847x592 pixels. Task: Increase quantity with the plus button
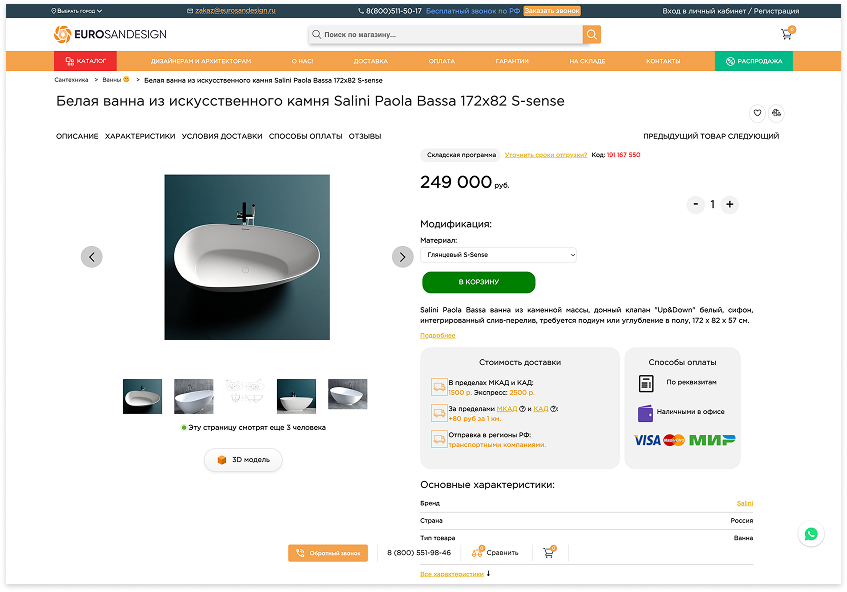(730, 204)
